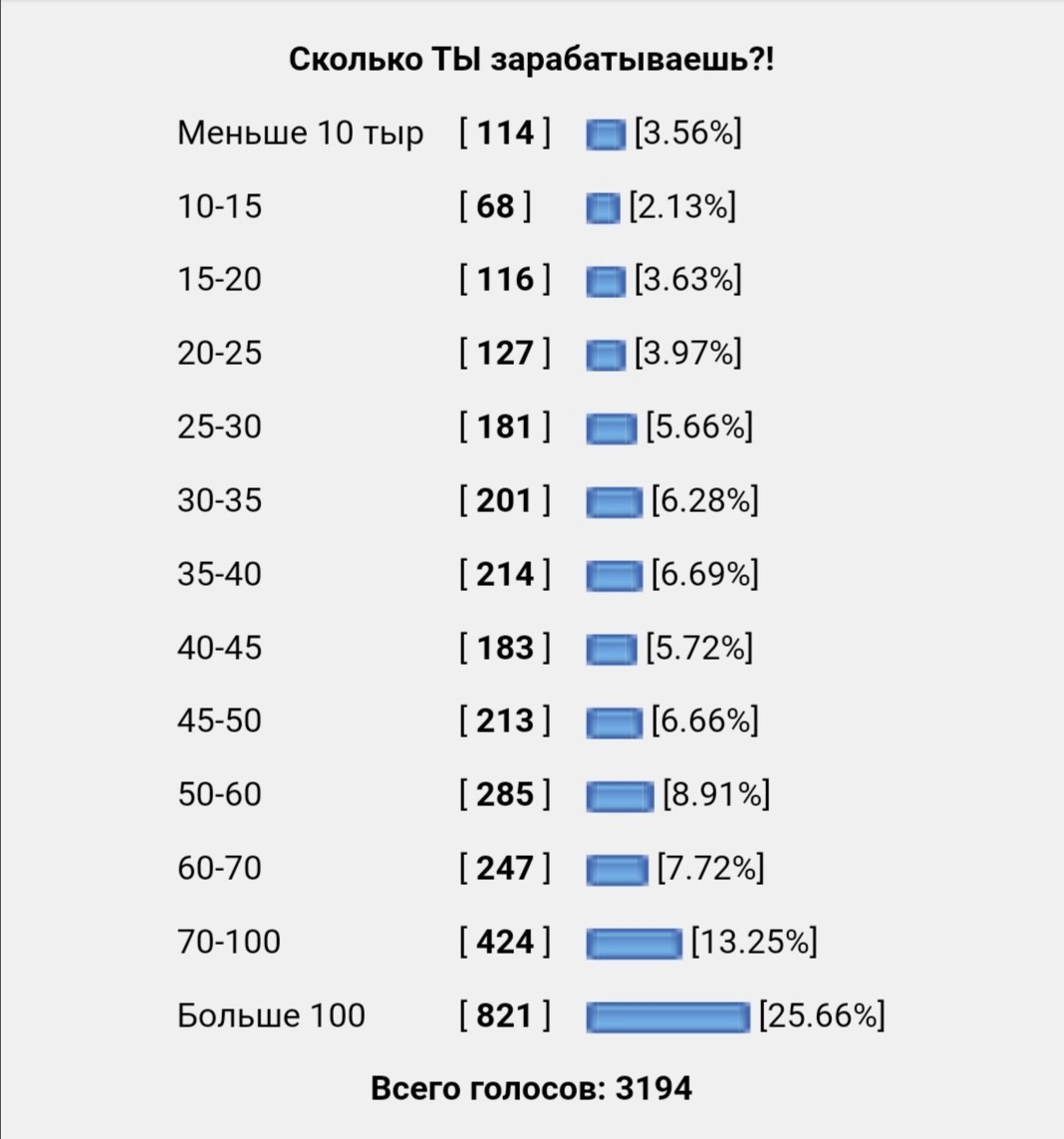Click the poll title "Сколько ТЫ зарабатываешь?!"
Image resolution: width=1064 pixels, height=1139 pixels.
(531, 60)
